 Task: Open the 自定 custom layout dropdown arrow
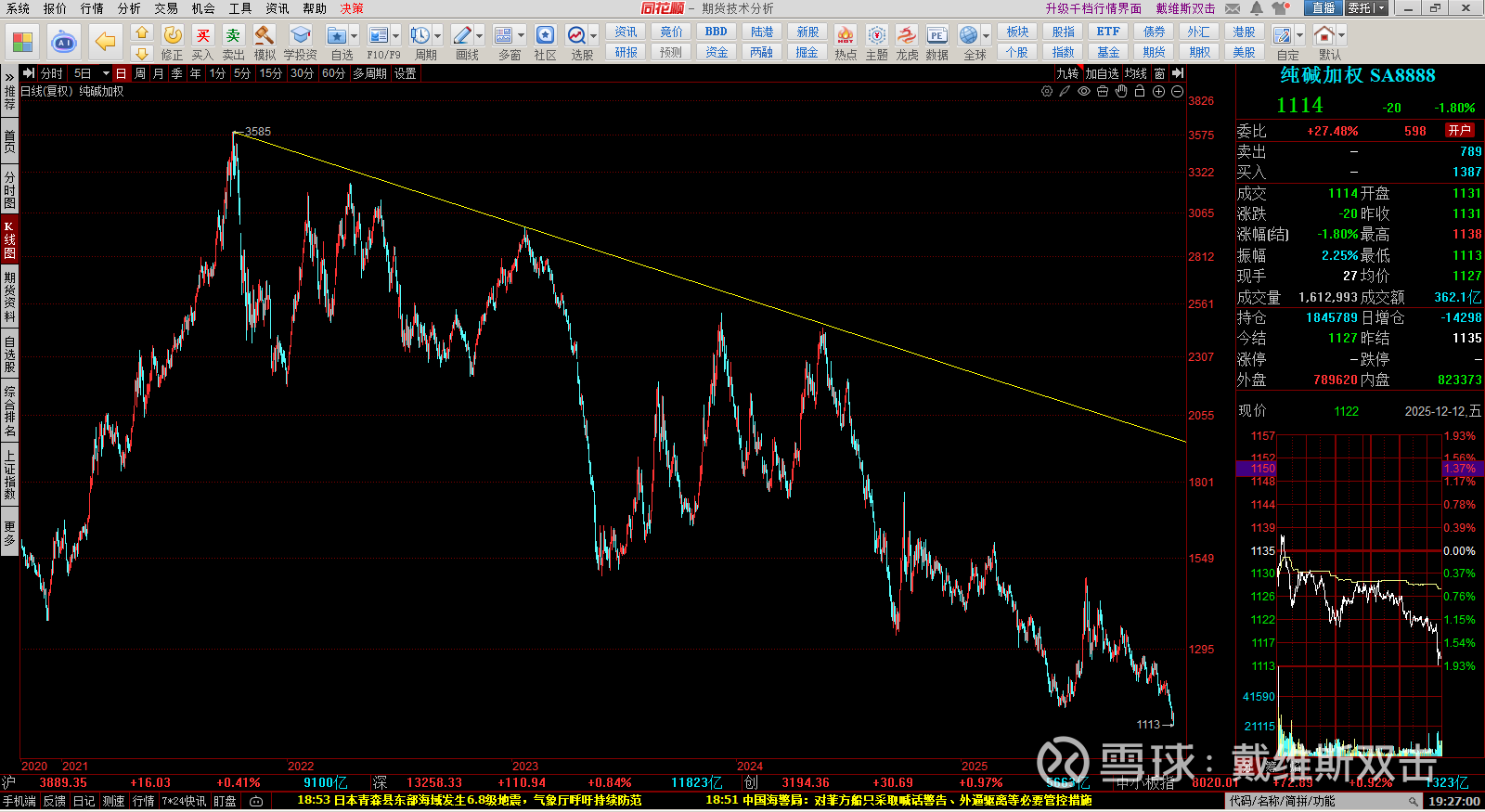(x=1299, y=36)
